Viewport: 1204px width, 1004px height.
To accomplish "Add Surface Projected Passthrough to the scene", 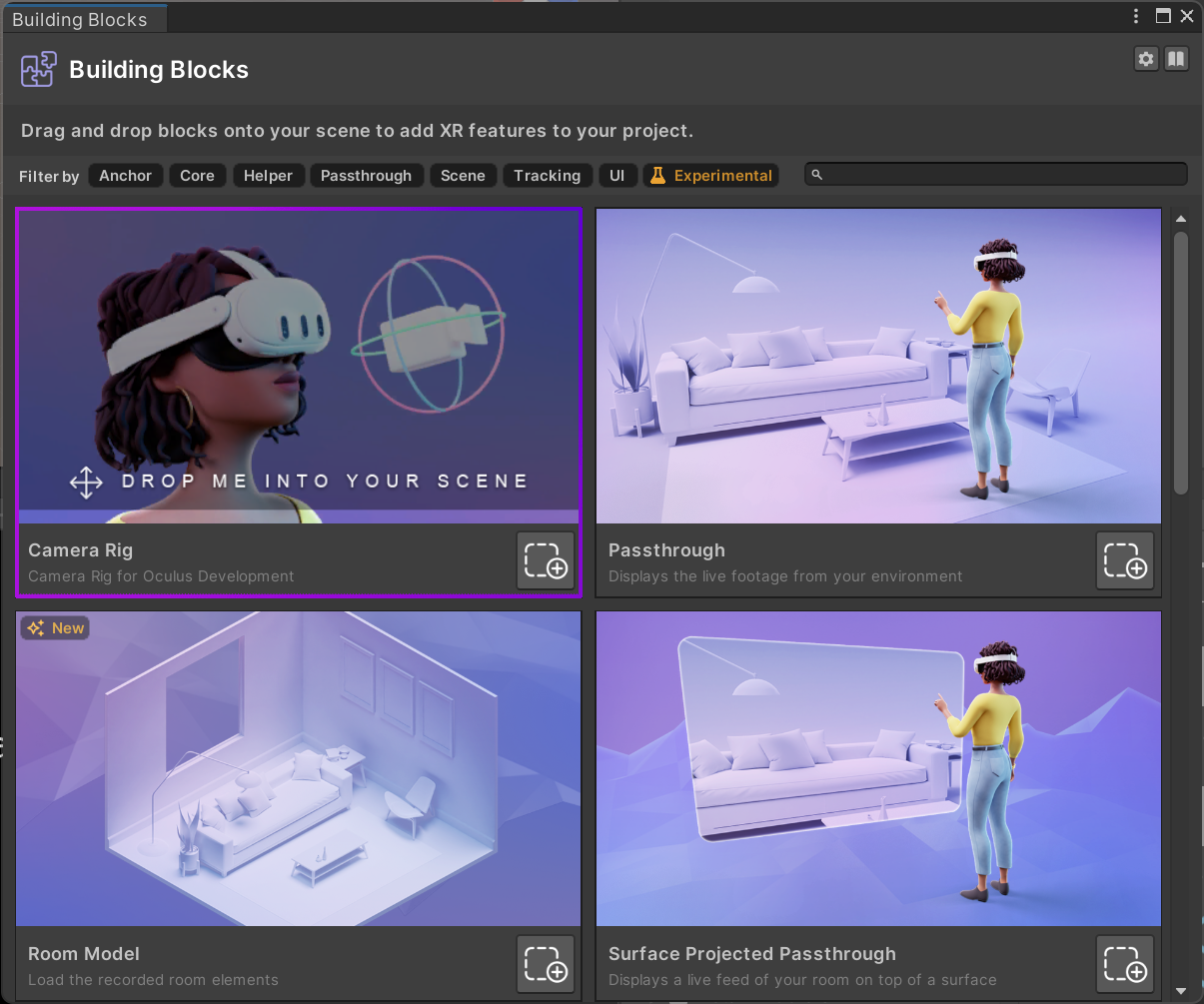I will [1125, 963].
